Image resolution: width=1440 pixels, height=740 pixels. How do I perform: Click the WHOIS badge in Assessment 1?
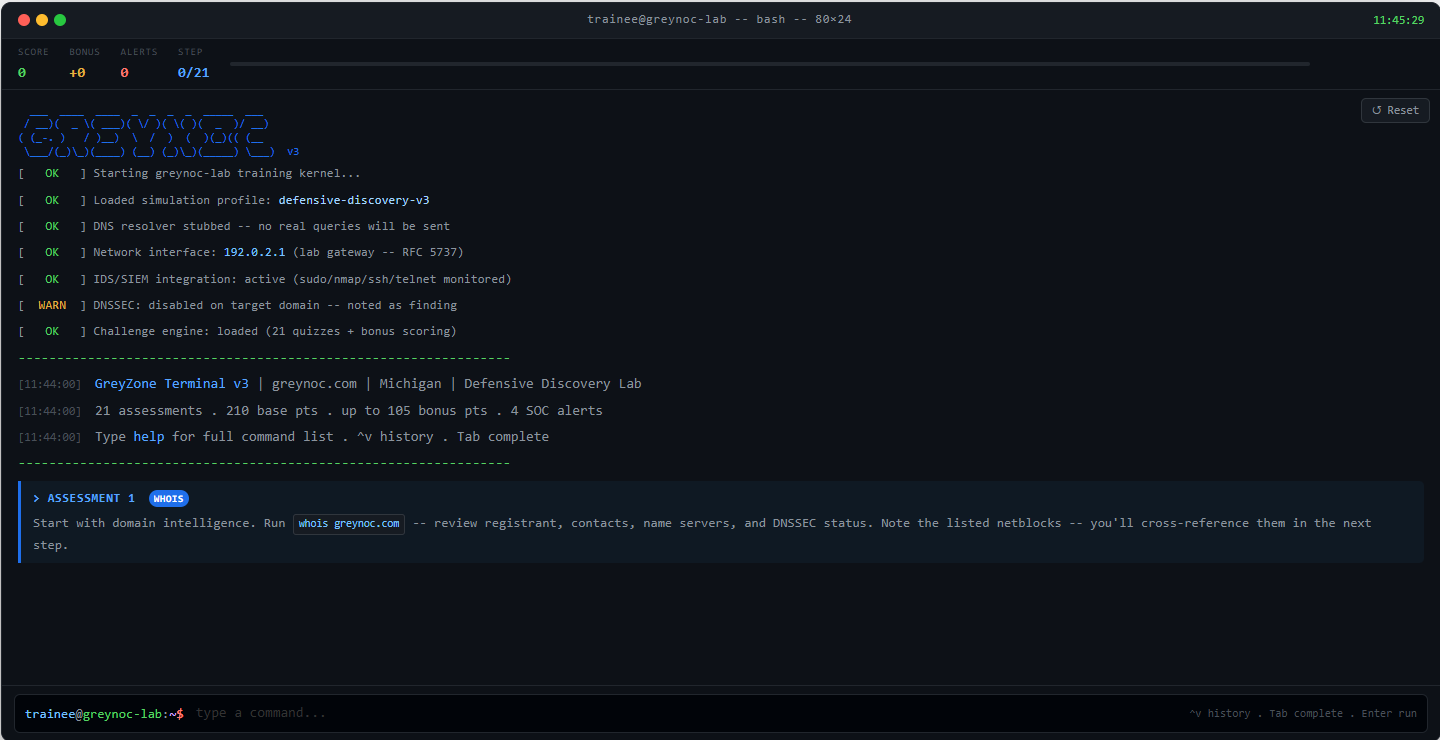[x=169, y=498]
